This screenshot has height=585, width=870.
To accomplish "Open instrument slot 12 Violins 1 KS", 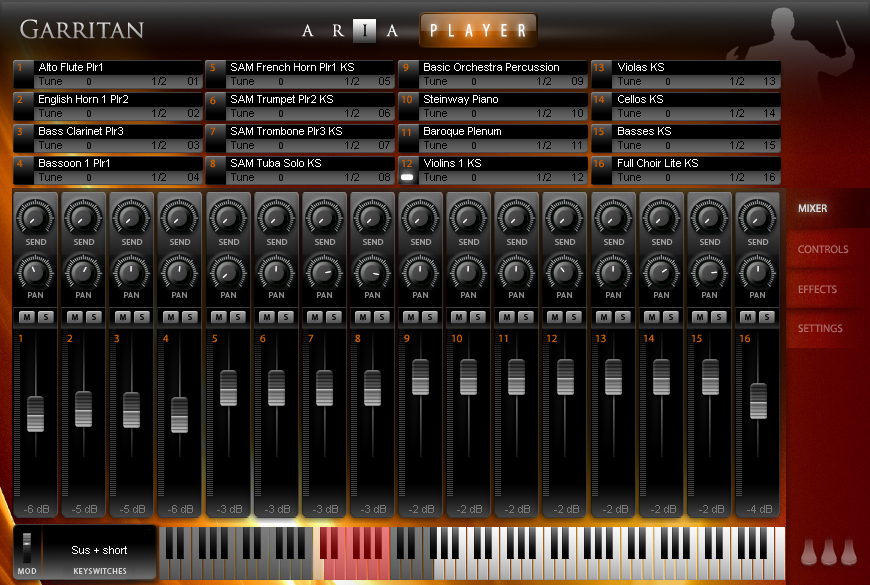I will pyautogui.click(x=503, y=163).
